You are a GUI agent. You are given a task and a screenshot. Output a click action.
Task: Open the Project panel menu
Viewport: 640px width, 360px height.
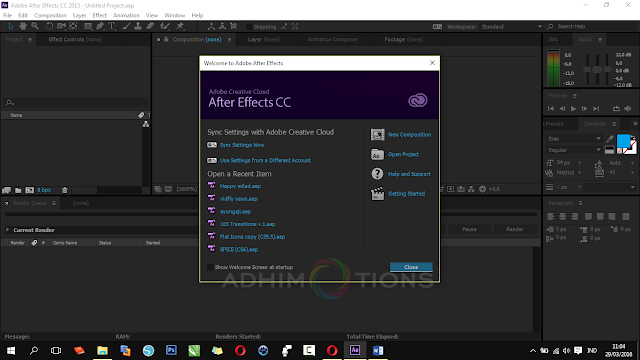tap(30, 40)
